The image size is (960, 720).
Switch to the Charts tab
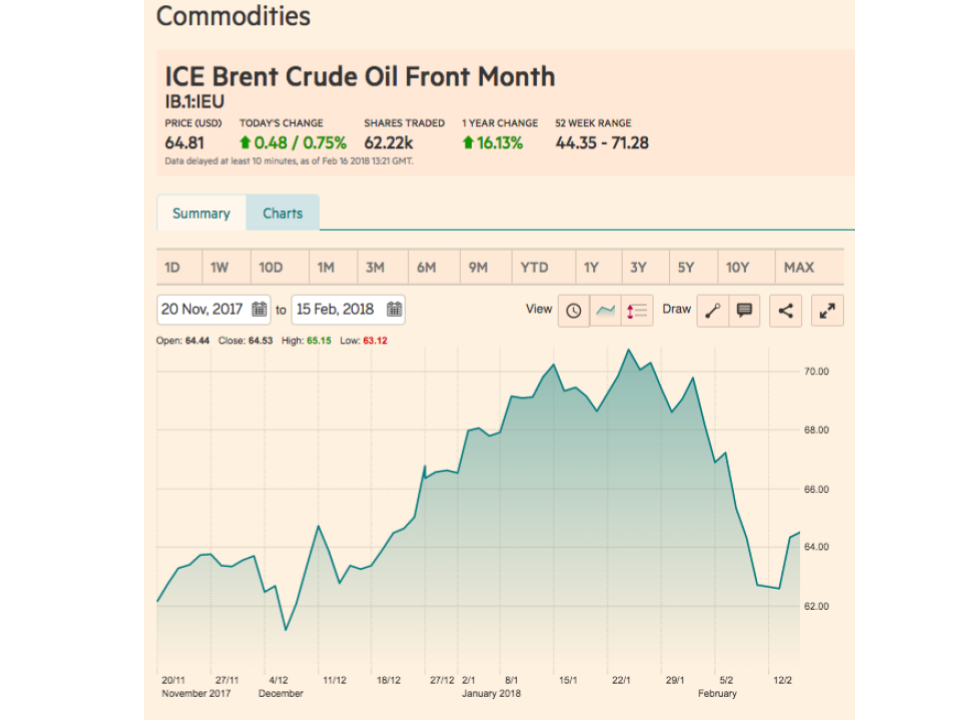(283, 213)
